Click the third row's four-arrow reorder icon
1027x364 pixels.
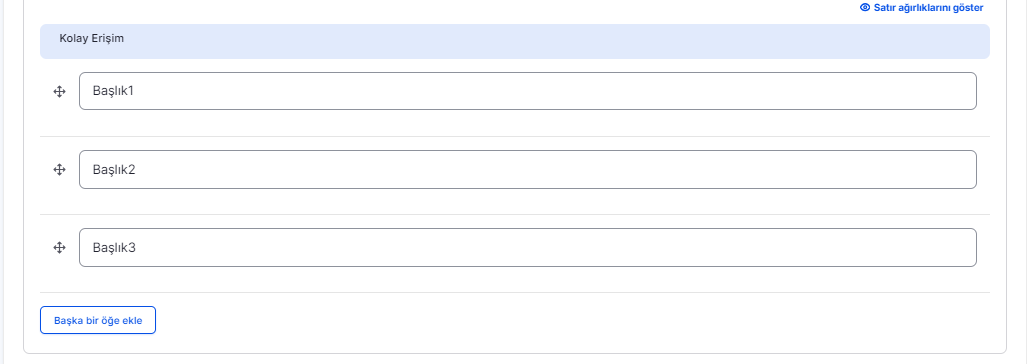pyautogui.click(x=60, y=247)
